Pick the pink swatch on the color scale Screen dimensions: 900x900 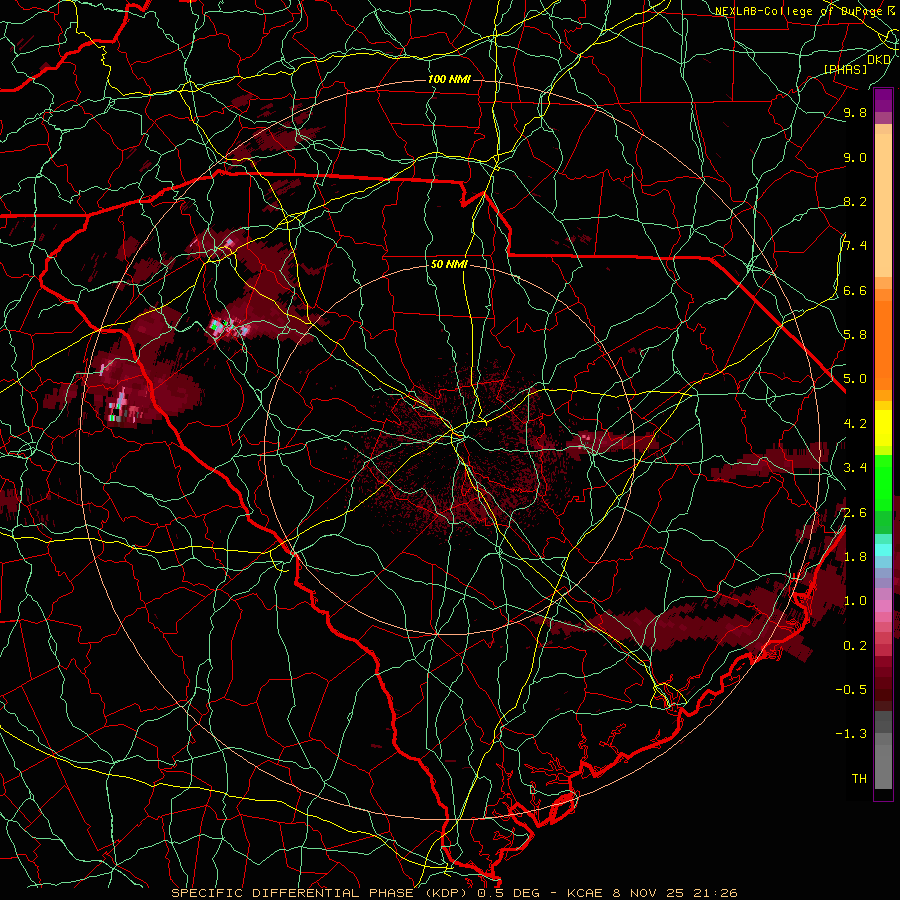[x=883, y=606]
